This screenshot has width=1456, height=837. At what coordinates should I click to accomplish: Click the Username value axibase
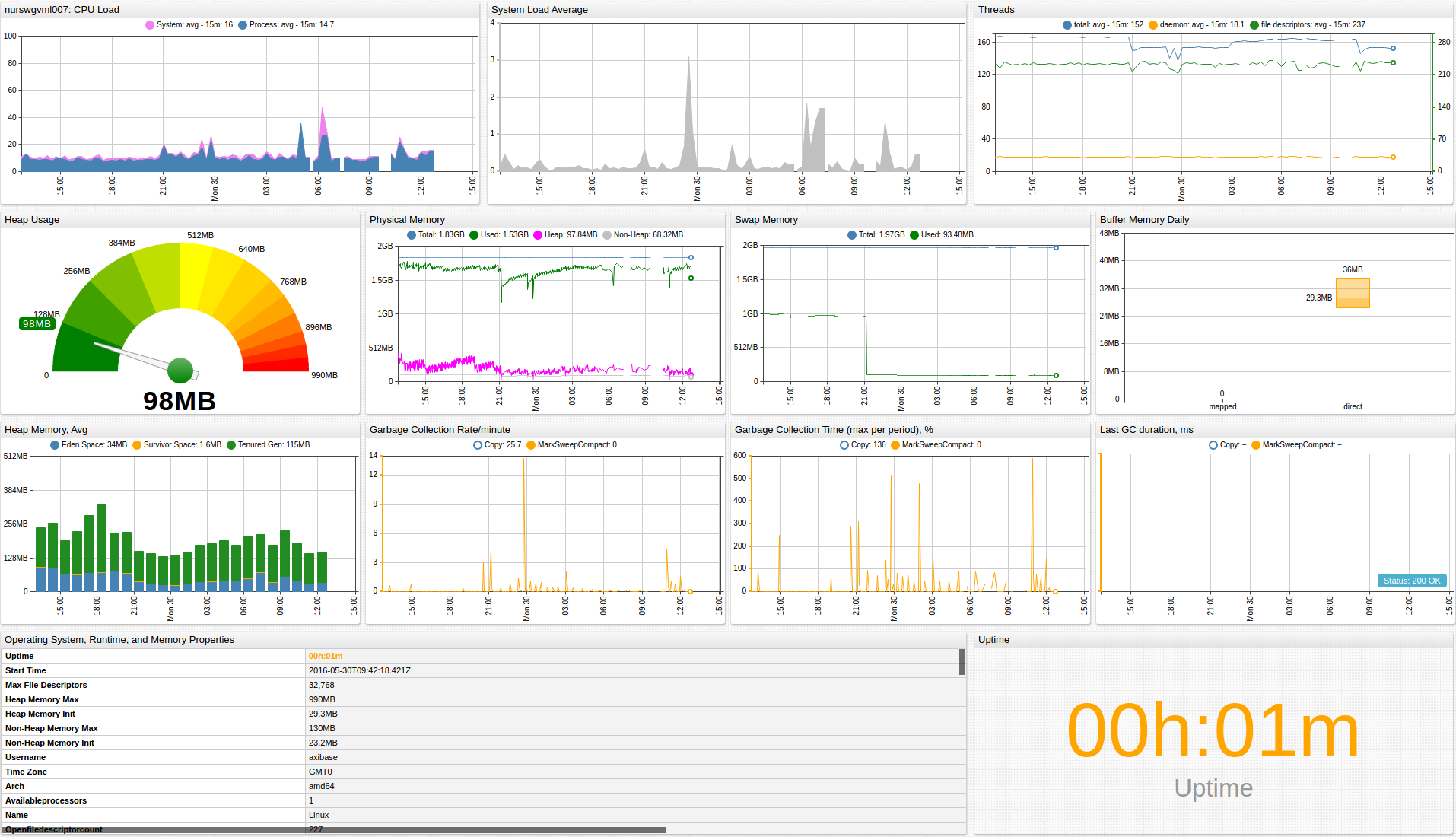pos(323,757)
